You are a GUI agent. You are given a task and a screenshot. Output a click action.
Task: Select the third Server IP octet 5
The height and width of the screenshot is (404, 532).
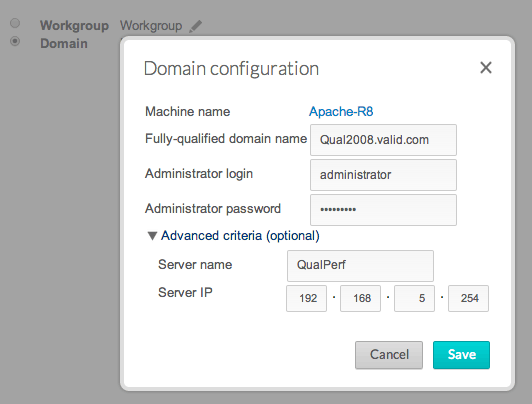414,299
